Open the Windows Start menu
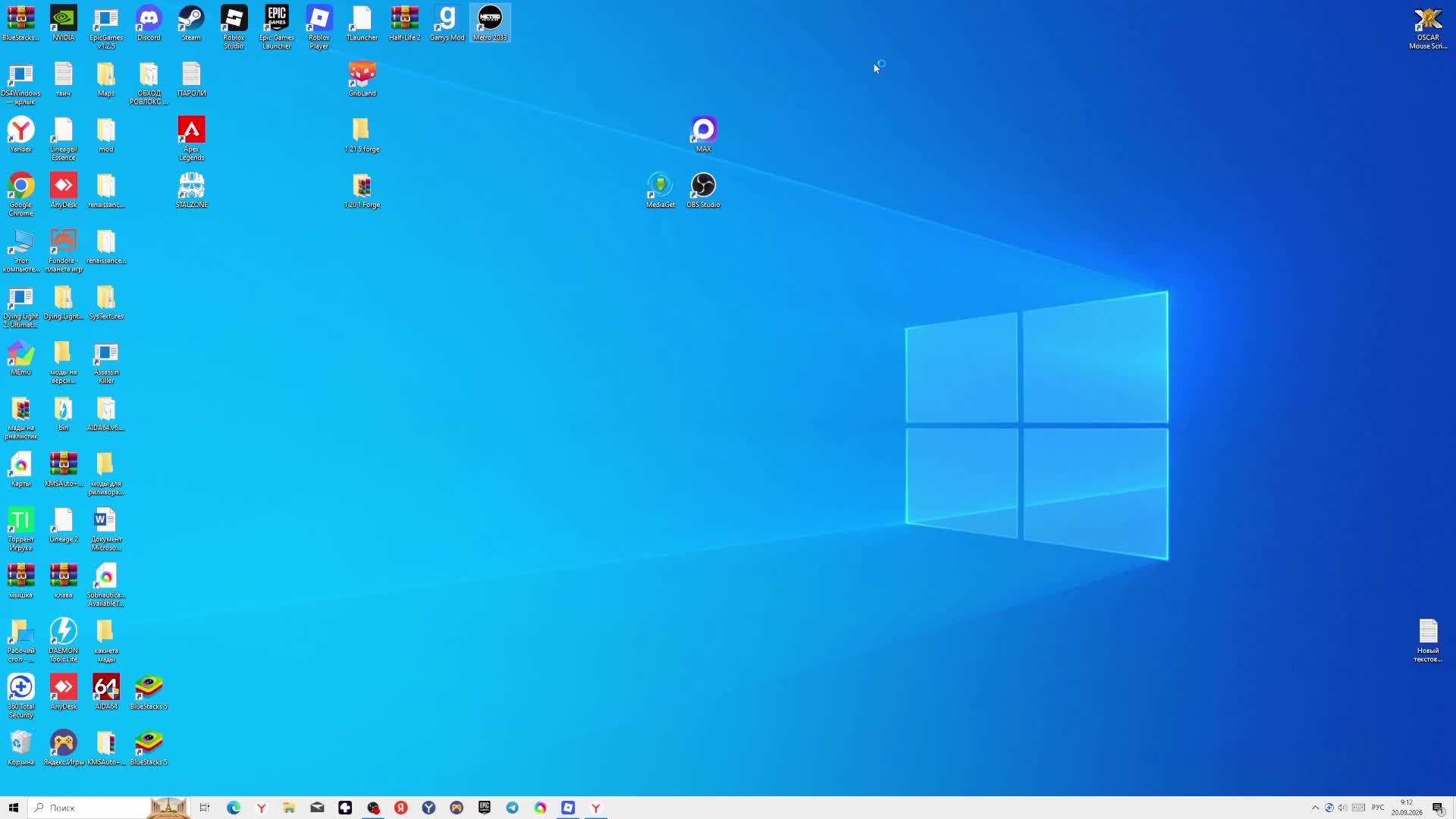Screen dimensions: 1456x819 [14, 808]
